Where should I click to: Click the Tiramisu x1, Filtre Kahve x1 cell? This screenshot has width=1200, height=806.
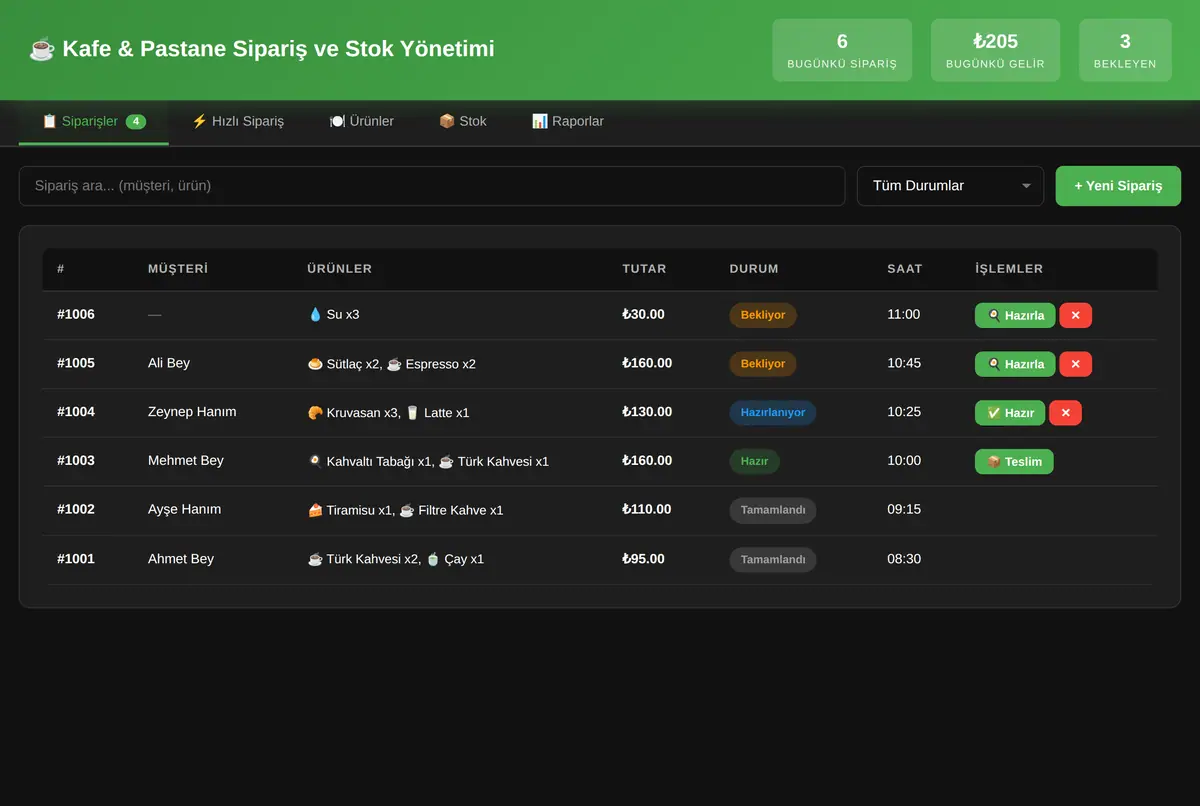(406, 510)
